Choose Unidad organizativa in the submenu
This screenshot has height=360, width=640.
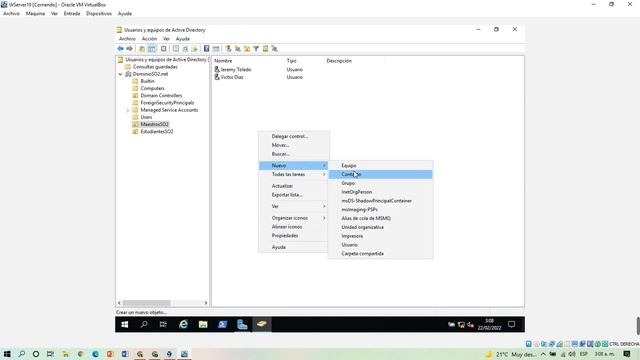point(380,227)
